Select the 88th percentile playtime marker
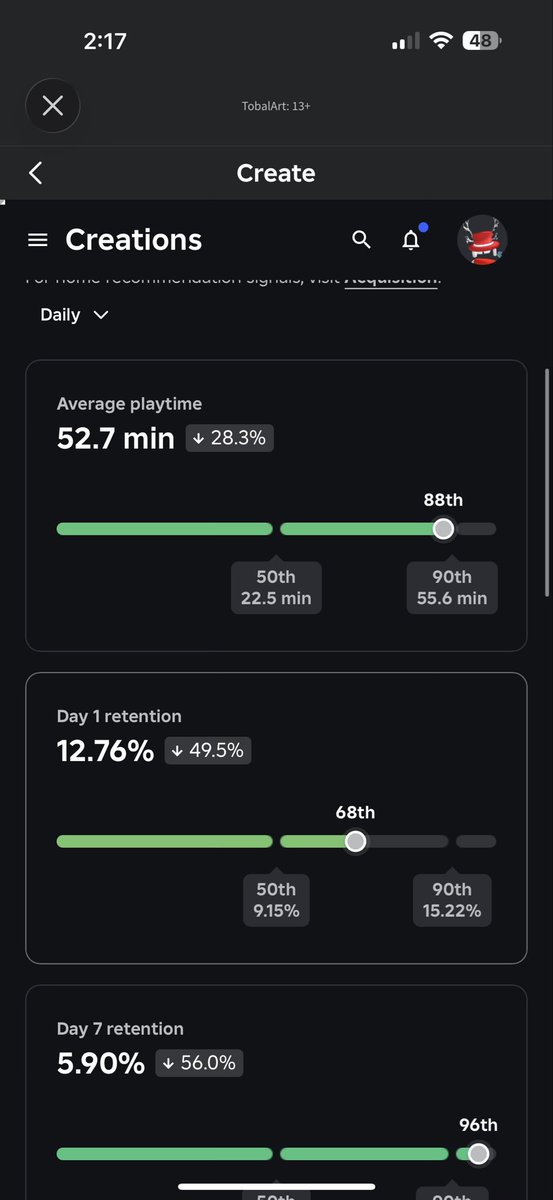Image resolution: width=553 pixels, height=1200 pixels. tap(443, 529)
